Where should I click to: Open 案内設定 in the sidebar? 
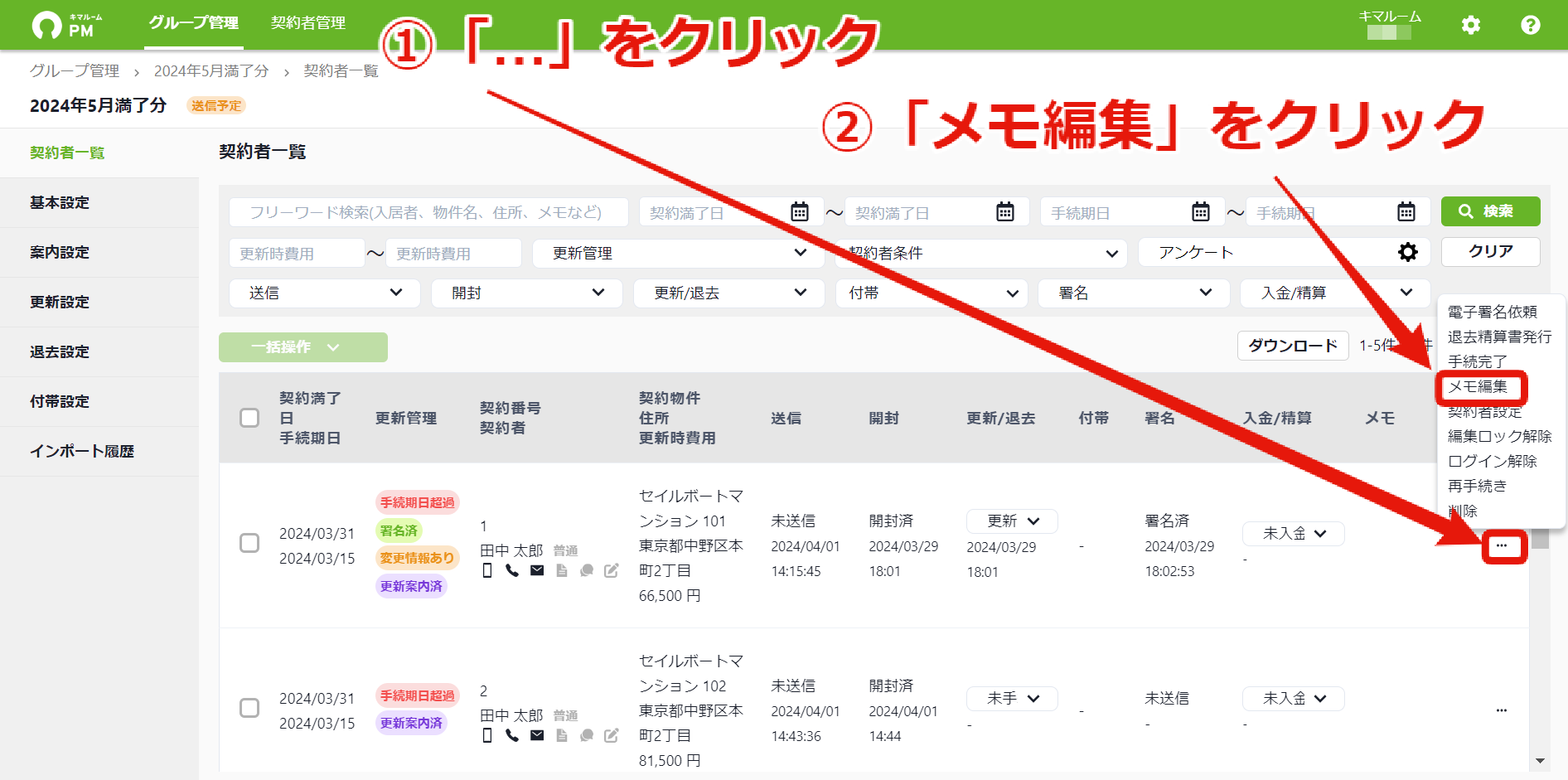click(x=99, y=252)
